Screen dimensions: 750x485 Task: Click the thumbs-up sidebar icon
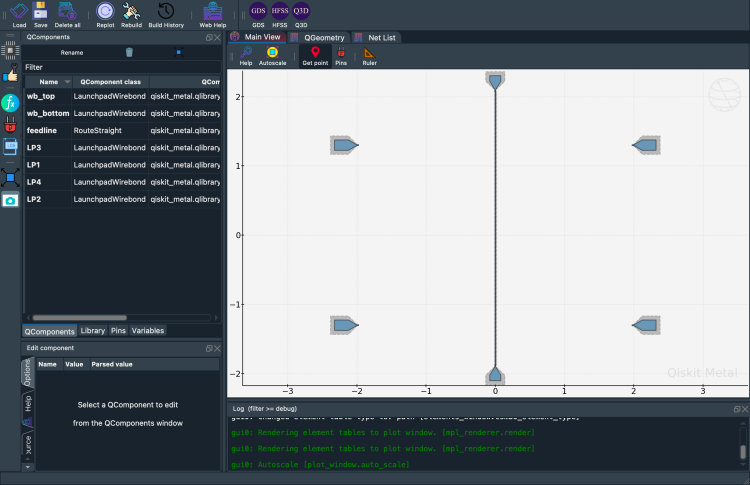click(10, 74)
